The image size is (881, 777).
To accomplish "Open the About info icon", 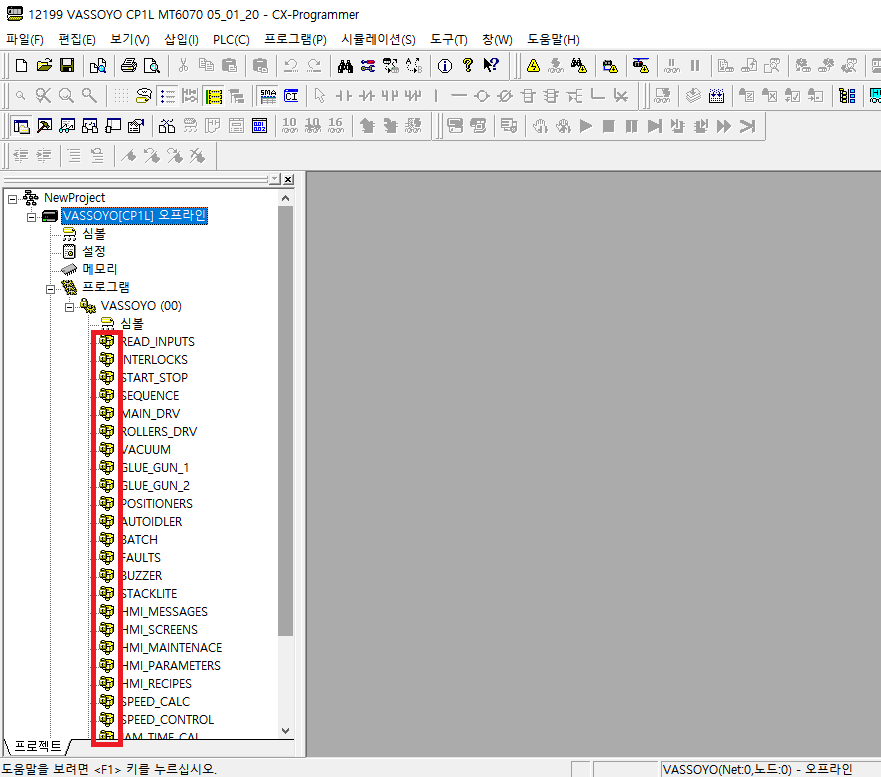I will click(444, 66).
